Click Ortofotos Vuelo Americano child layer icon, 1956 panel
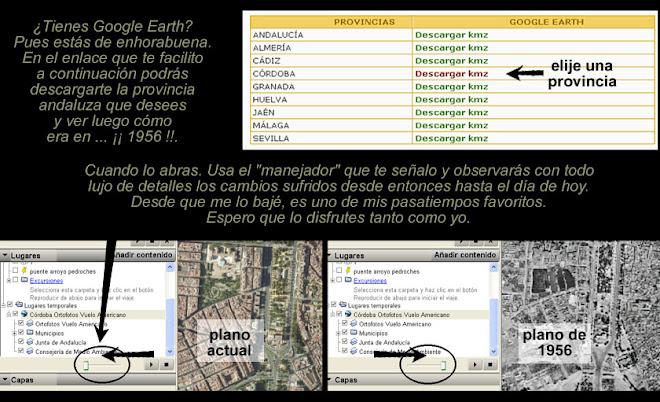The width and height of the screenshot is (660, 402). [x=354, y=323]
